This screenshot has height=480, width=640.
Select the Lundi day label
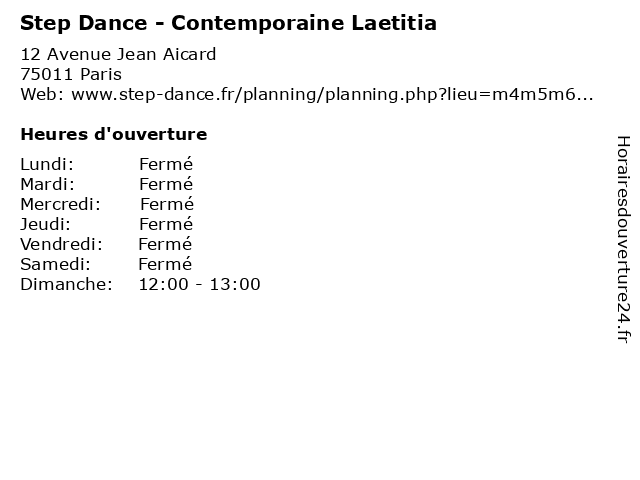(47, 164)
